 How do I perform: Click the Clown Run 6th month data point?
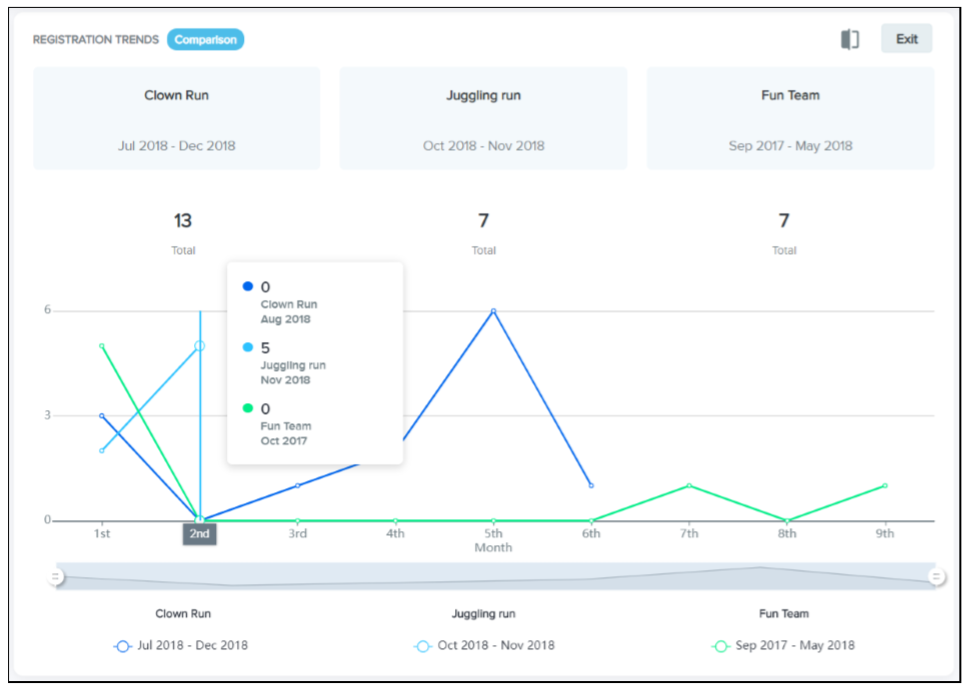(591, 486)
